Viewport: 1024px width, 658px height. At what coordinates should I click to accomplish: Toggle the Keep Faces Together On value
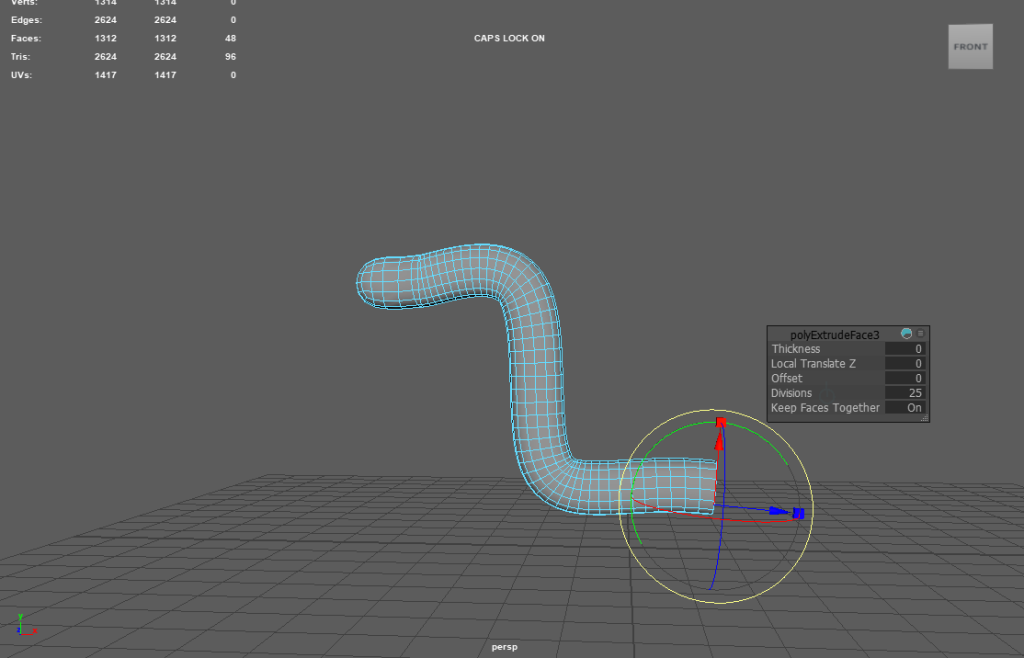coord(905,408)
